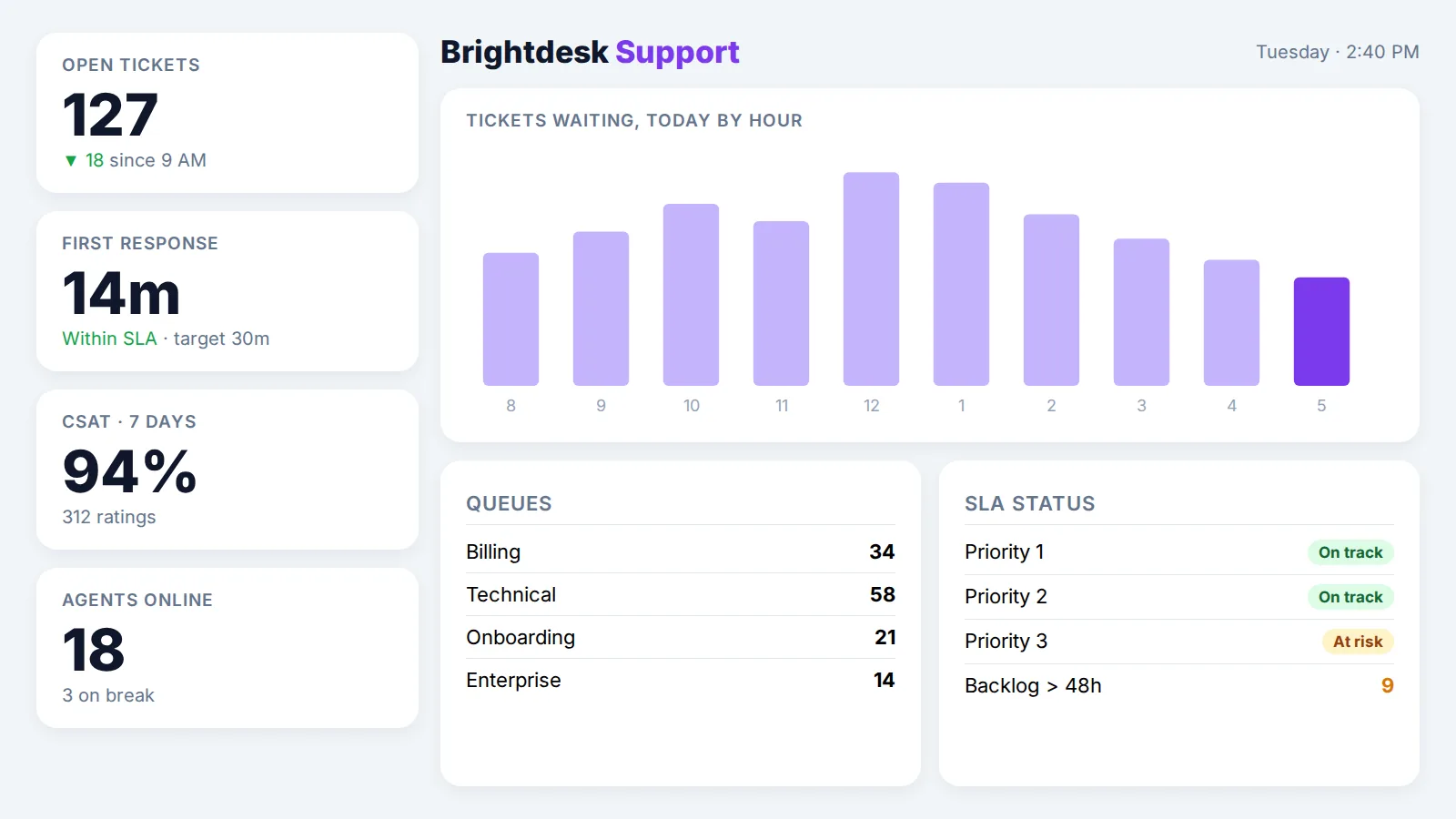Viewport: 1456px width, 819px height.
Task: Click Priority 2 On track badge
Action: click(x=1350, y=597)
